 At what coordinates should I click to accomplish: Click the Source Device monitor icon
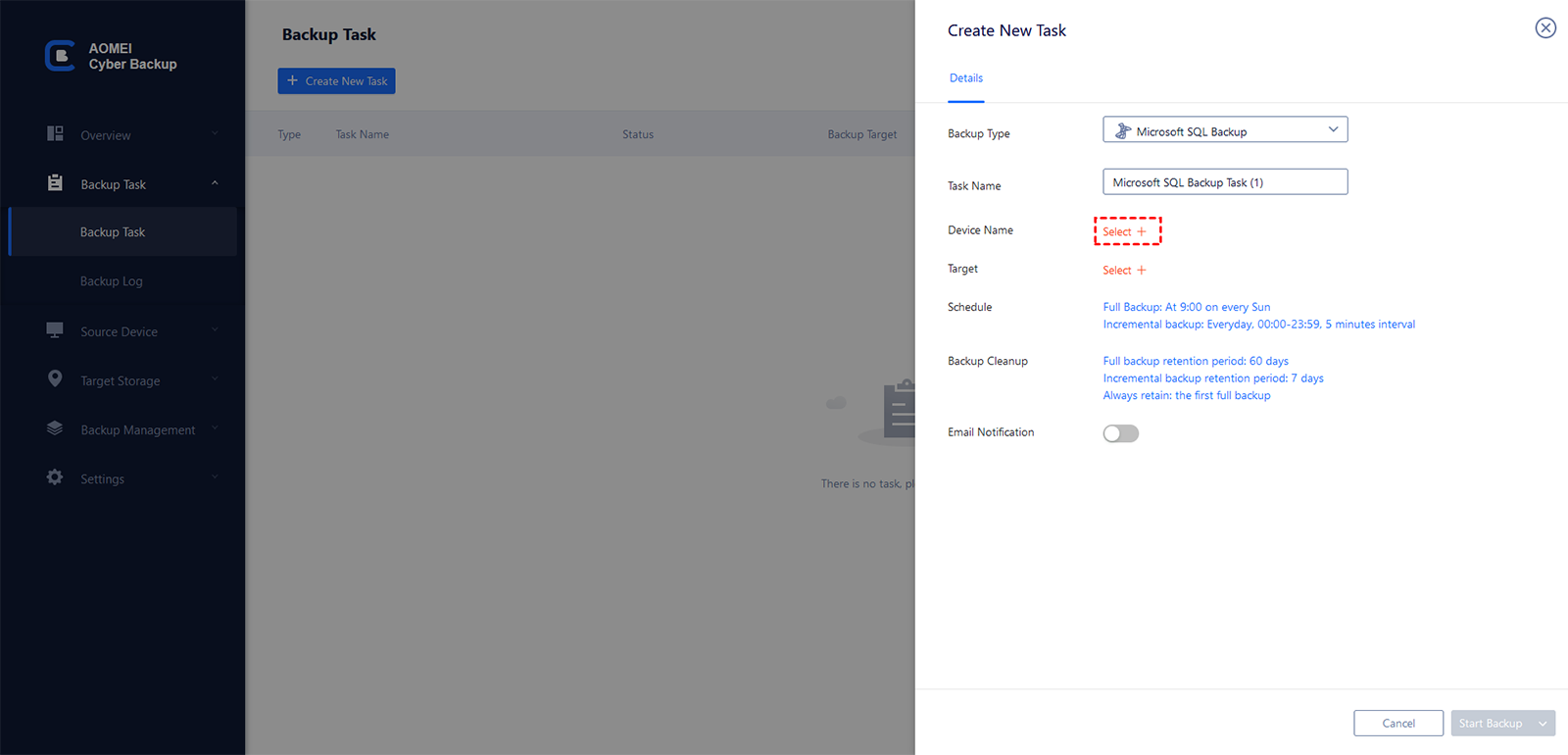click(55, 330)
